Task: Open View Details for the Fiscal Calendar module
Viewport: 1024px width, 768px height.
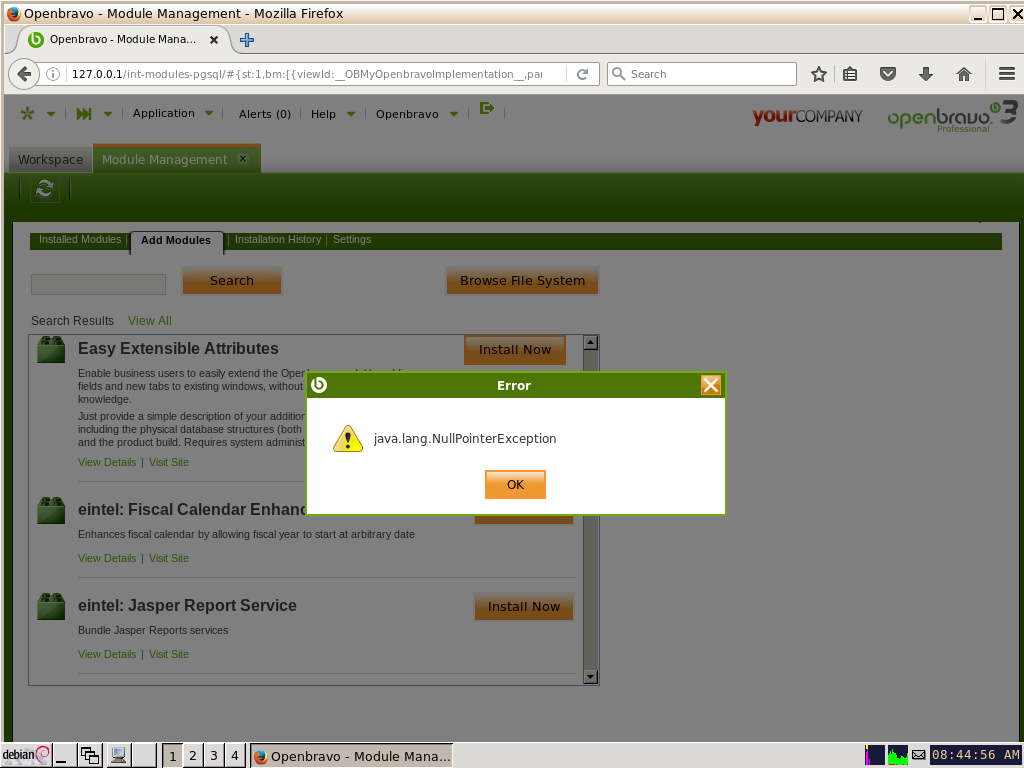Action: [x=107, y=558]
